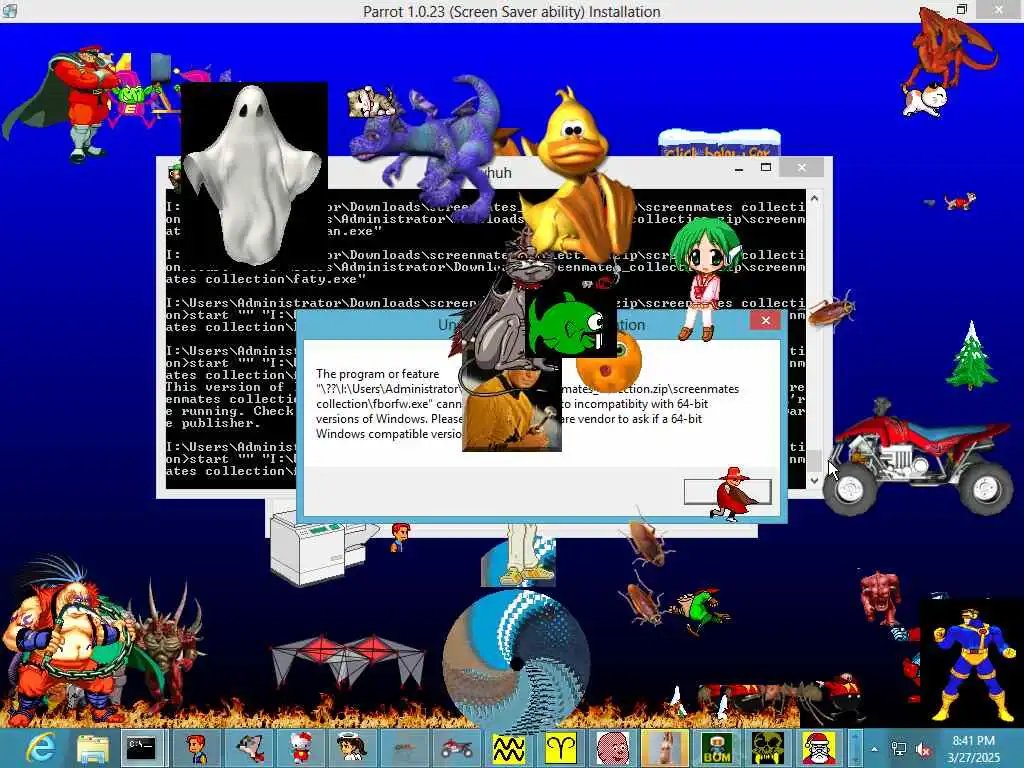
Task: Select the yellow Aquarius waves taskbar icon
Action: (x=509, y=748)
